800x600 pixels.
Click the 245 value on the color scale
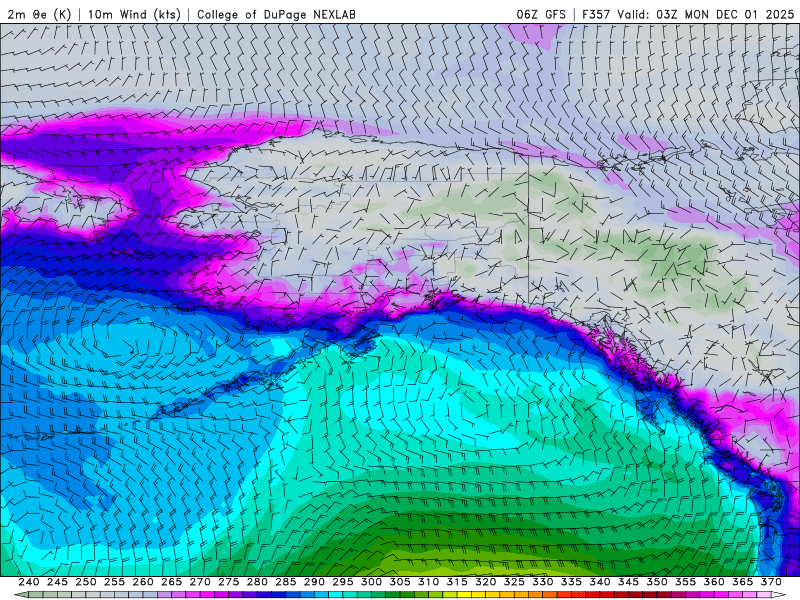coord(57,582)
